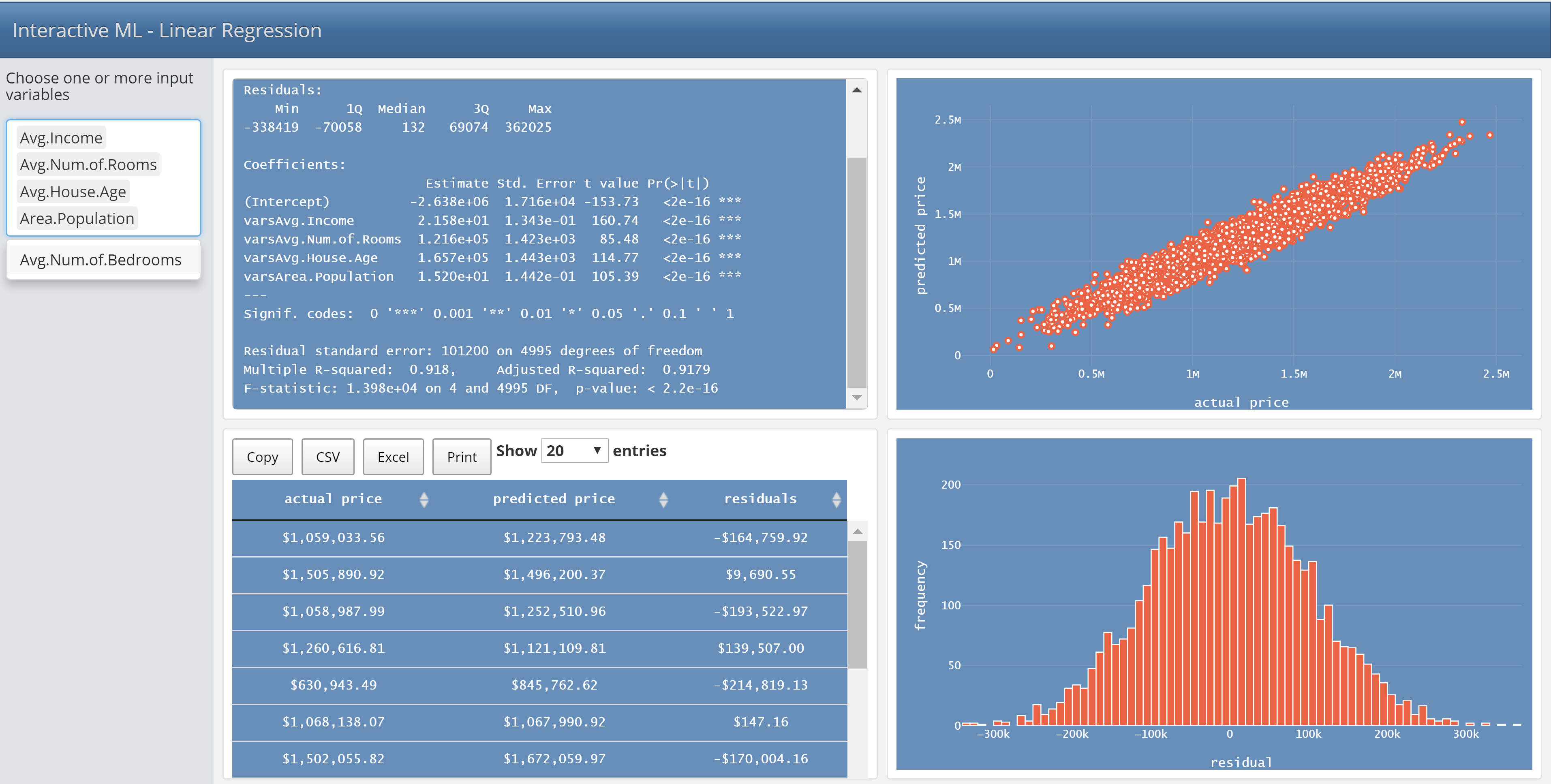This screenshot has width=1551, height=784.
Task: Click the Avg.Num.of.Rooms selected variable tag
Action: (x=88, y=165)
